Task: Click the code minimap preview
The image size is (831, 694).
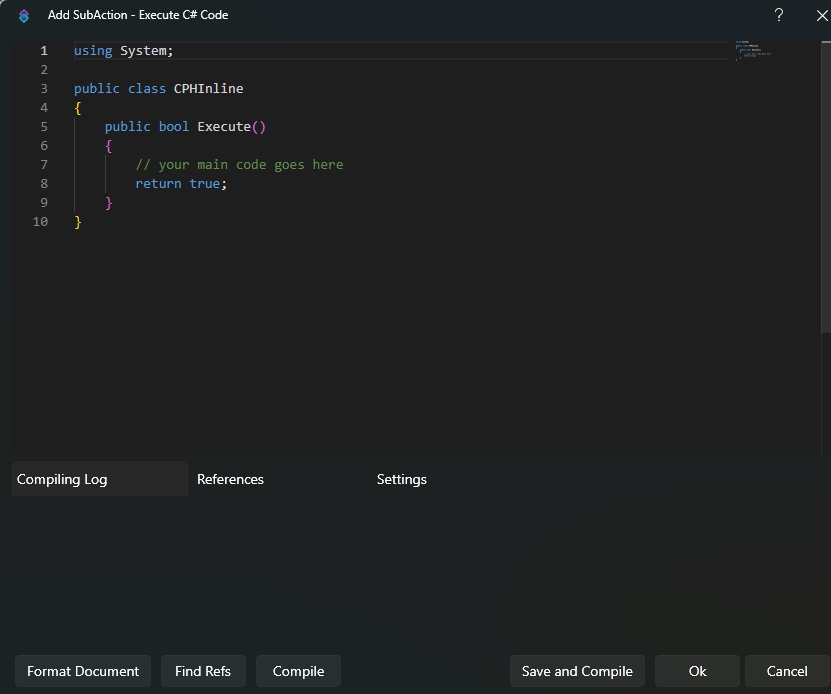Action: pyautogui.click(x=753, y=50)
